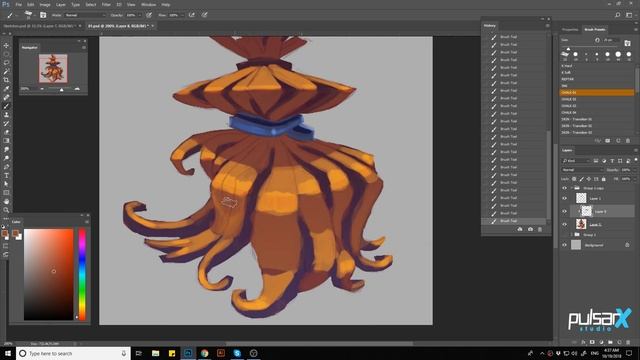Hide the Group 1 copy layer group
640x360 pixels.
(x=564, y=188)
